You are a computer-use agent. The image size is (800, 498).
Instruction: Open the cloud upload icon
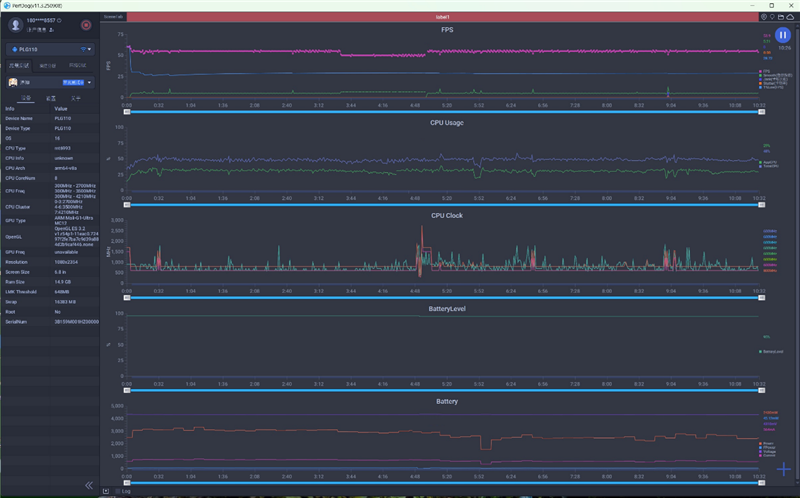coord(792,17)
